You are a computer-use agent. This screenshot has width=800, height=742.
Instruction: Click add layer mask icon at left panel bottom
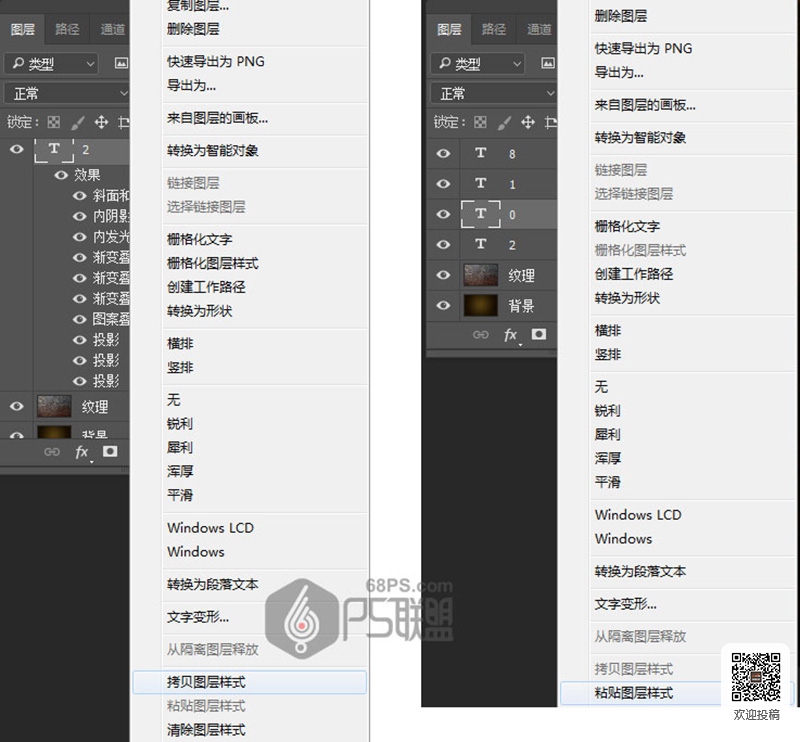[110, 451]
